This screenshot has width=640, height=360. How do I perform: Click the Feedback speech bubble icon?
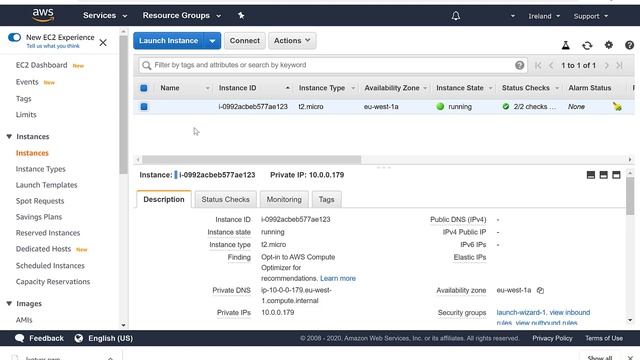click(x=19, y=338)
